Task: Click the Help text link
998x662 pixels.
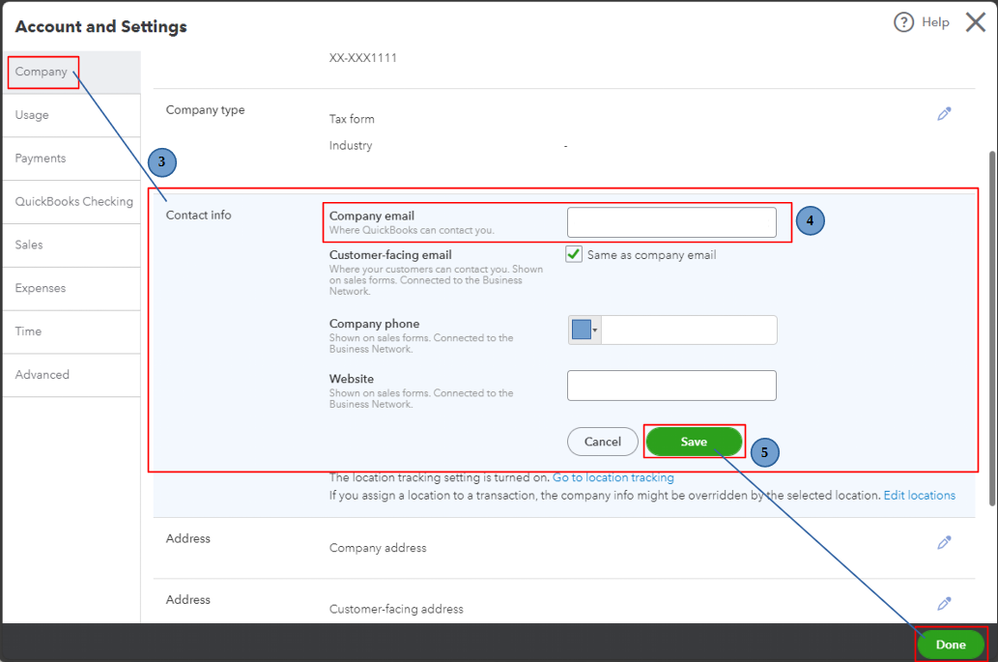Action: [935, 22]
